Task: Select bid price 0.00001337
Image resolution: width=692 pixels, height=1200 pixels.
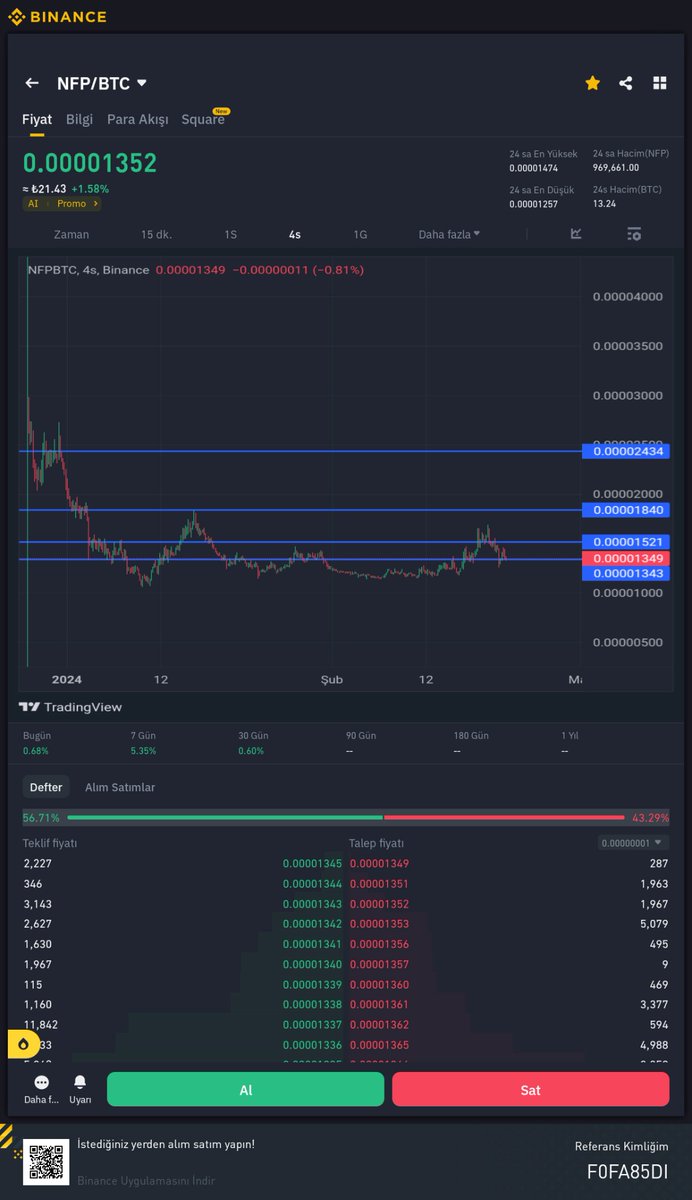Action: [x=312, y=1024]
